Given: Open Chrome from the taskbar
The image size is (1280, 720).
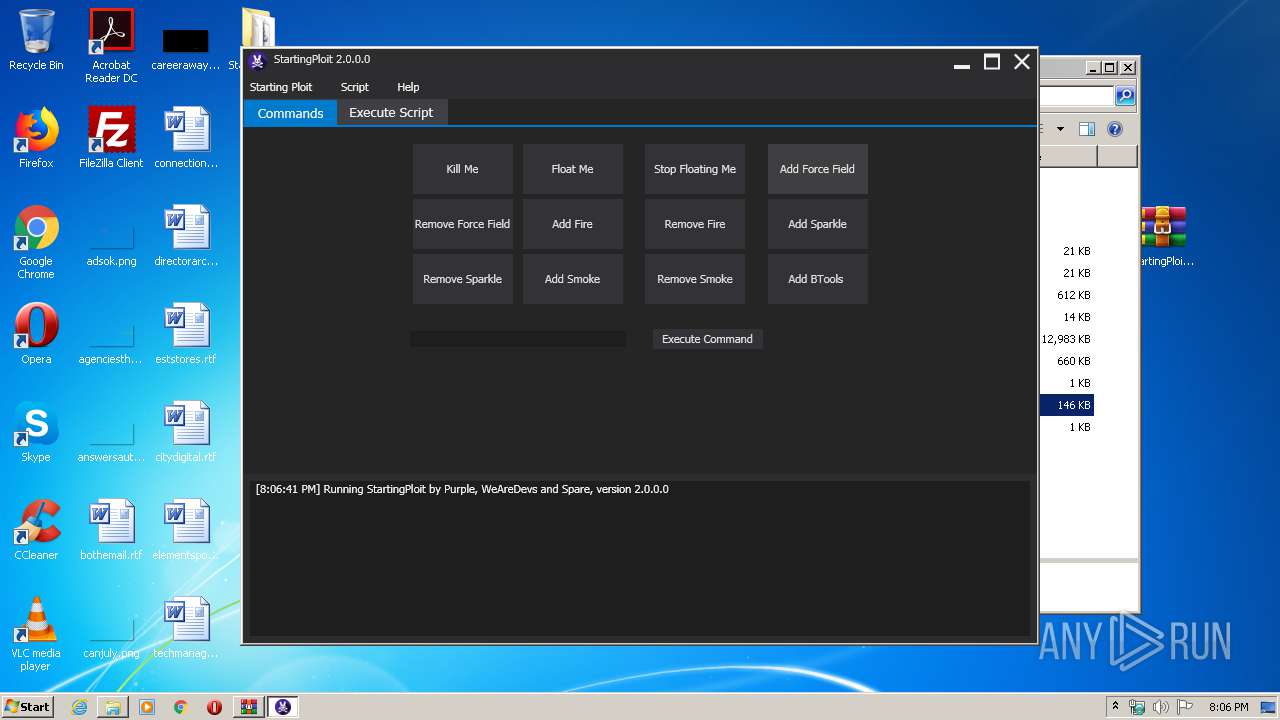Looking at the screenshot, I should pyautogui.click(x=181, y=707).
